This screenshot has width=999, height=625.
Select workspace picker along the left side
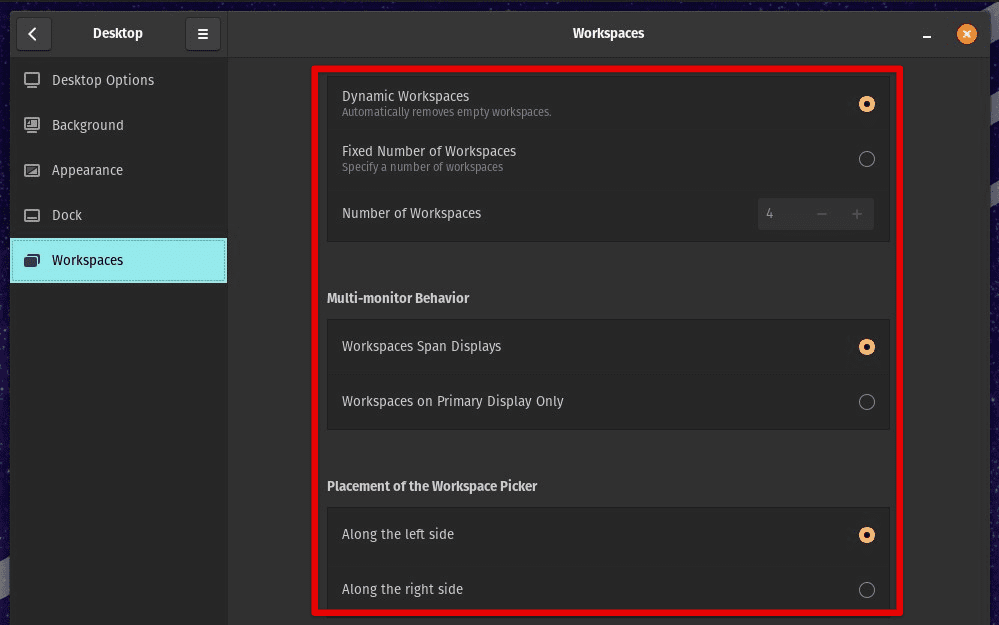866,535
